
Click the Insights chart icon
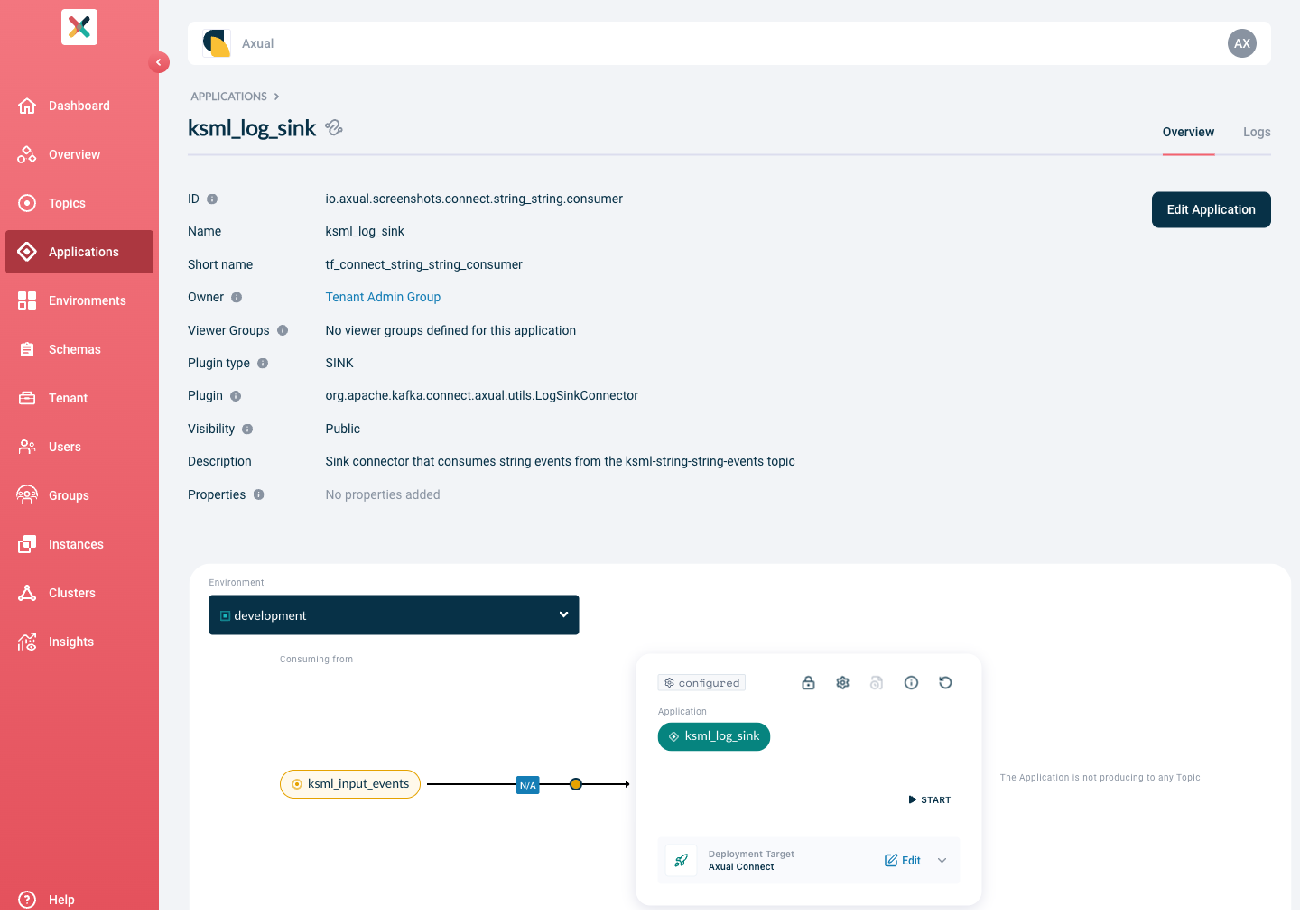pyautogui.click(x=27, y=642)
